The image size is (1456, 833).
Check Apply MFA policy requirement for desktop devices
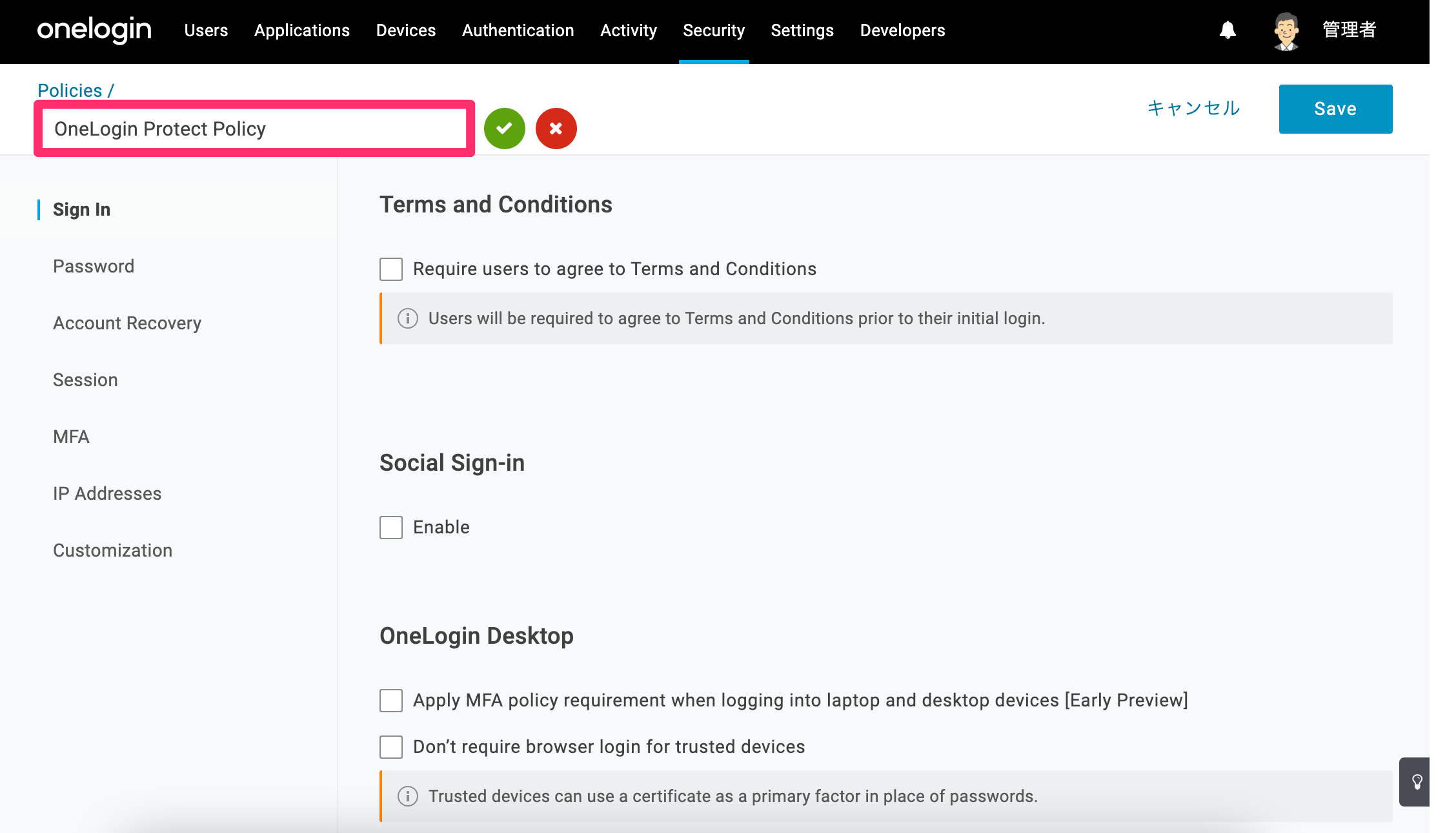(391, 701)
